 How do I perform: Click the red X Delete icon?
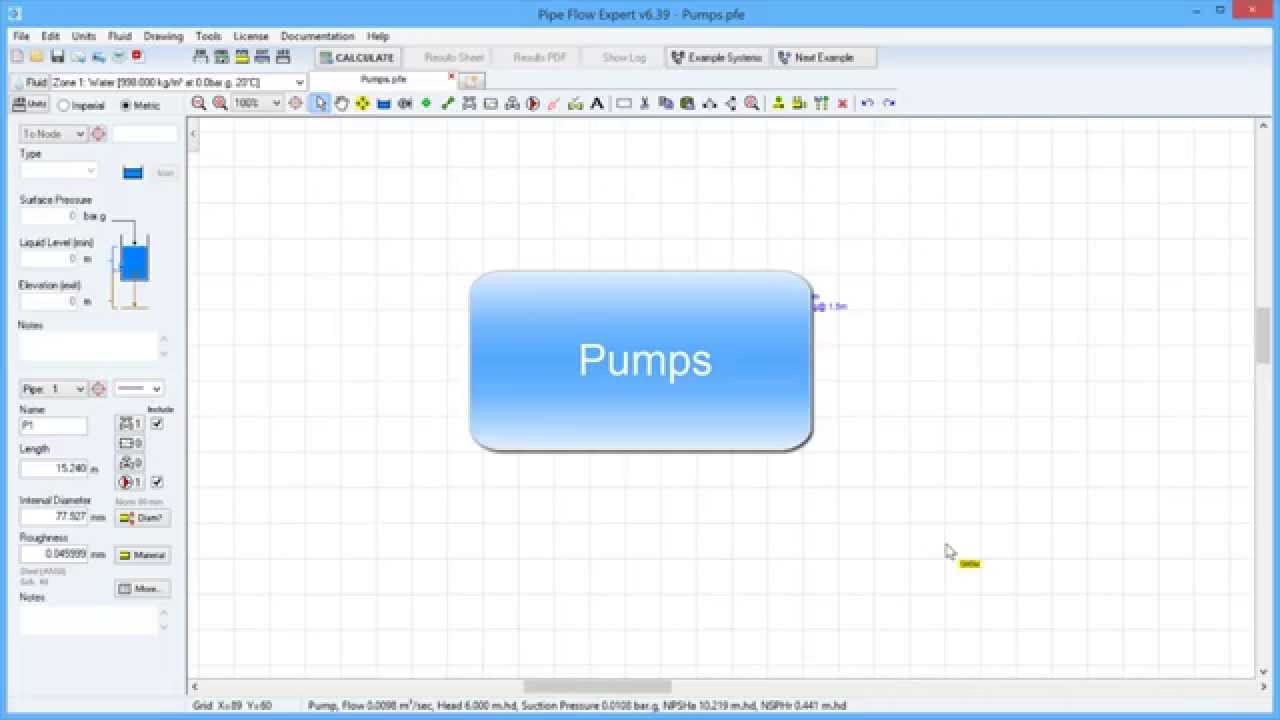843,103
